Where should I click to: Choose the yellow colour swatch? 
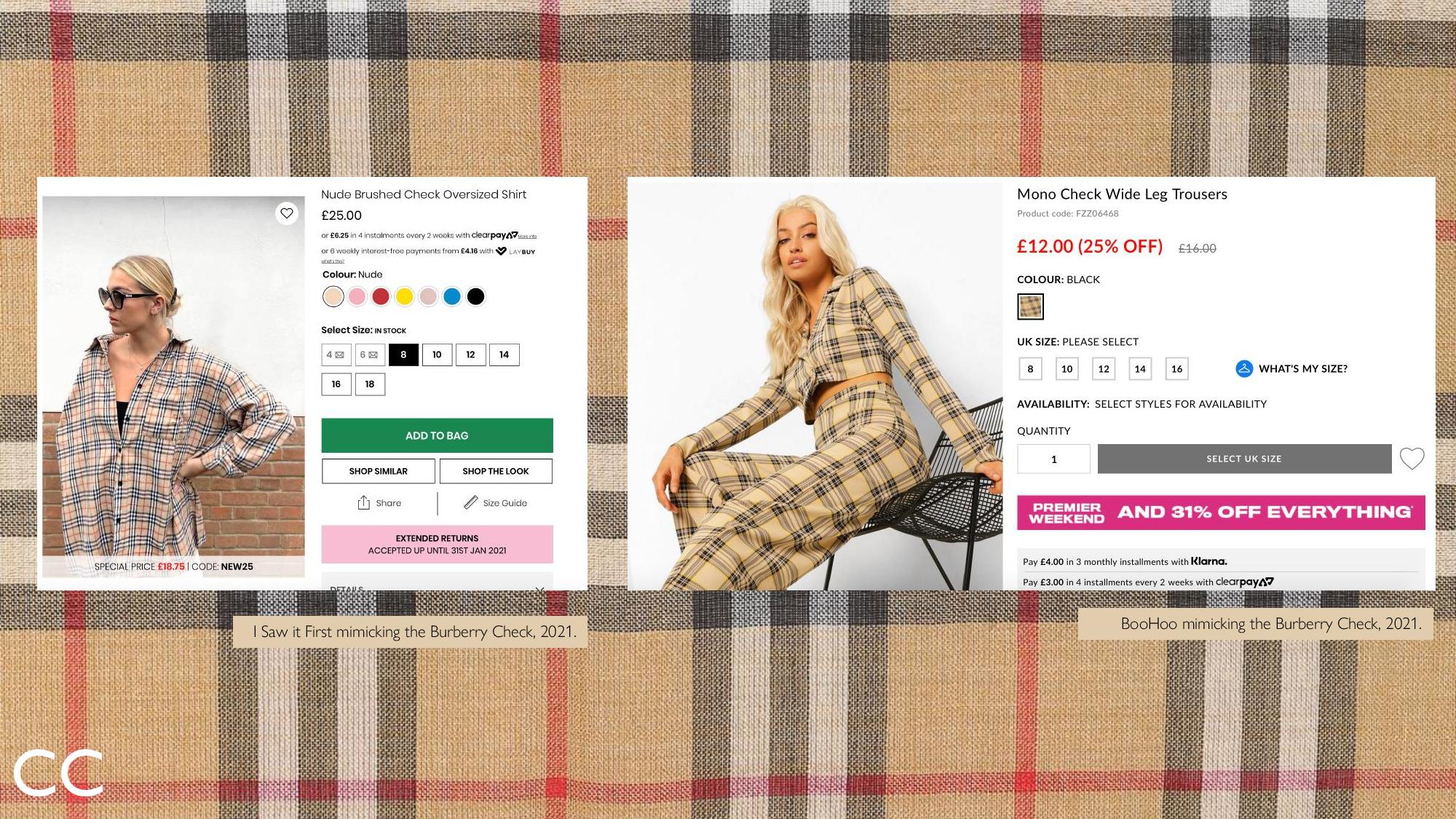click(404, 296)
